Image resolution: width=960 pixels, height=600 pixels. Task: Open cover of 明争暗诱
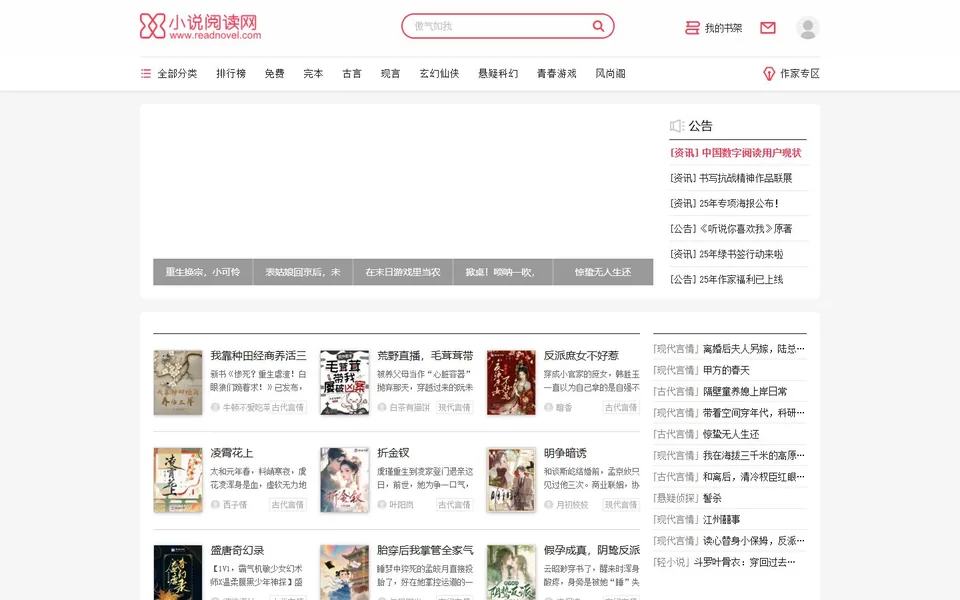pyautogui.click(x=511, y=480)
